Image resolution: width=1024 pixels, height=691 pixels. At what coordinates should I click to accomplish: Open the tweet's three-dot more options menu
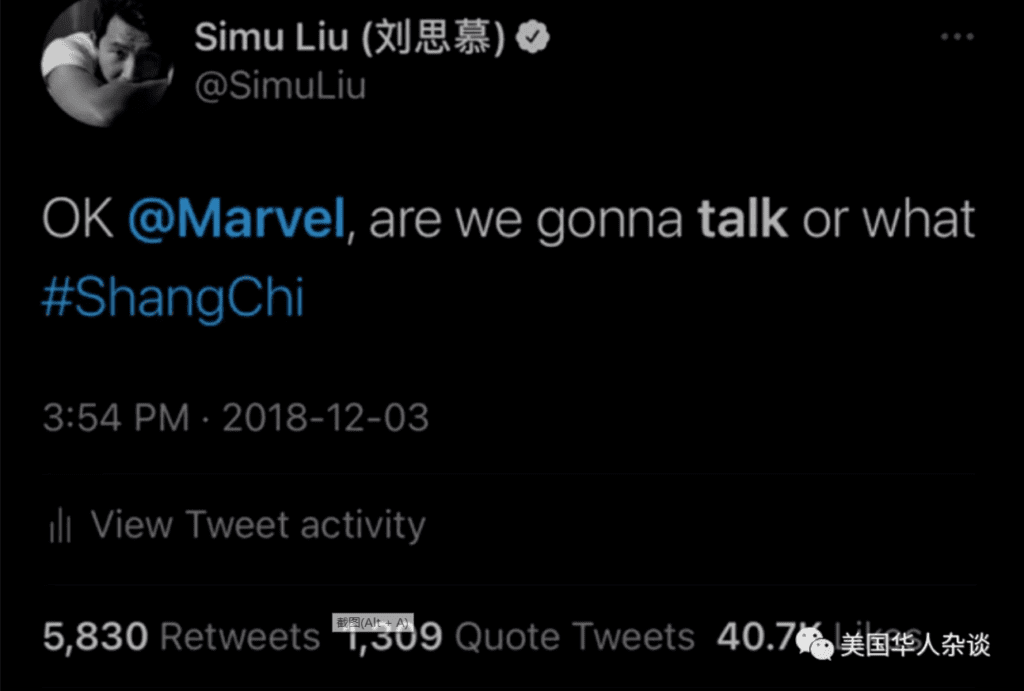pyautogui.click(x=957, y=37)
